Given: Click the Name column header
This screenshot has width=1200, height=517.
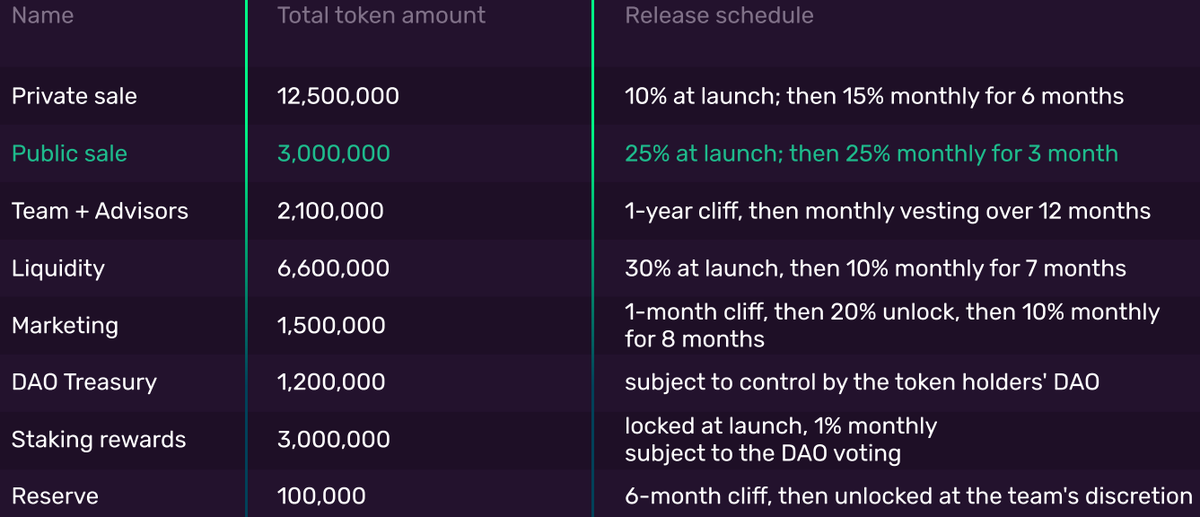Looking at the screenshot, I should pyautogui.click(x=42, y=16).
